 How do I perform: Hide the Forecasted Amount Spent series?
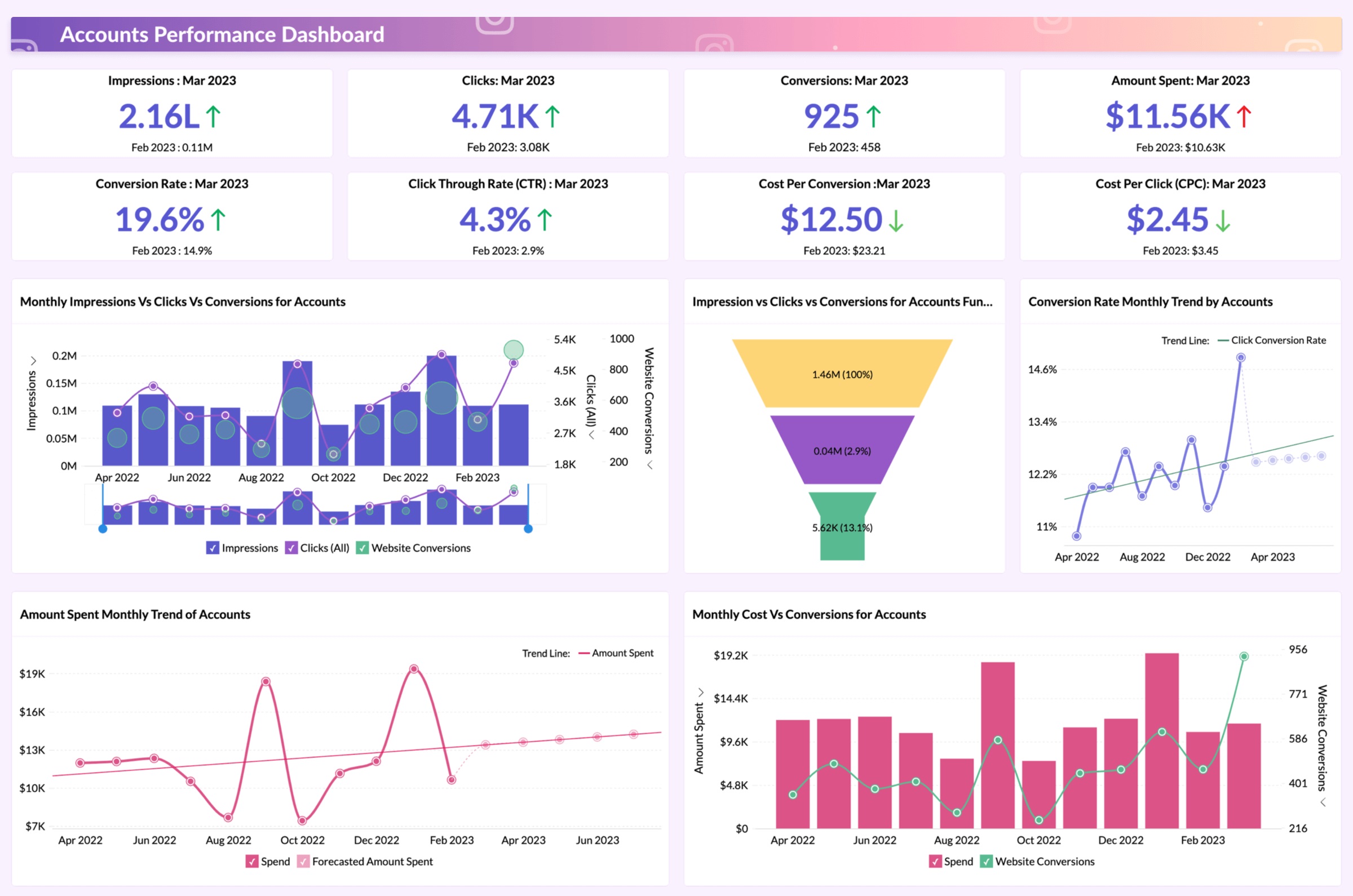tap(303, 861)
